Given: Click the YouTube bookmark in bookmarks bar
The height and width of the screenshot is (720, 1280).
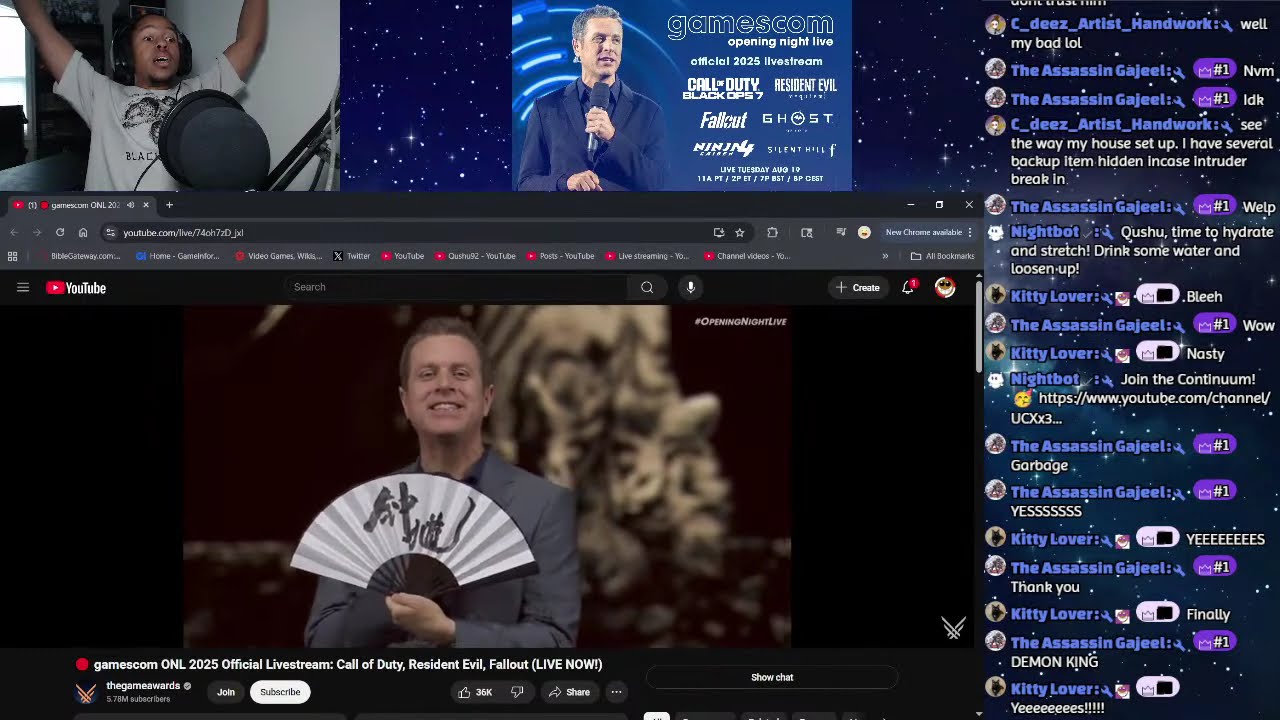Looking at the screenshot, I should click(x=403, y=256).
